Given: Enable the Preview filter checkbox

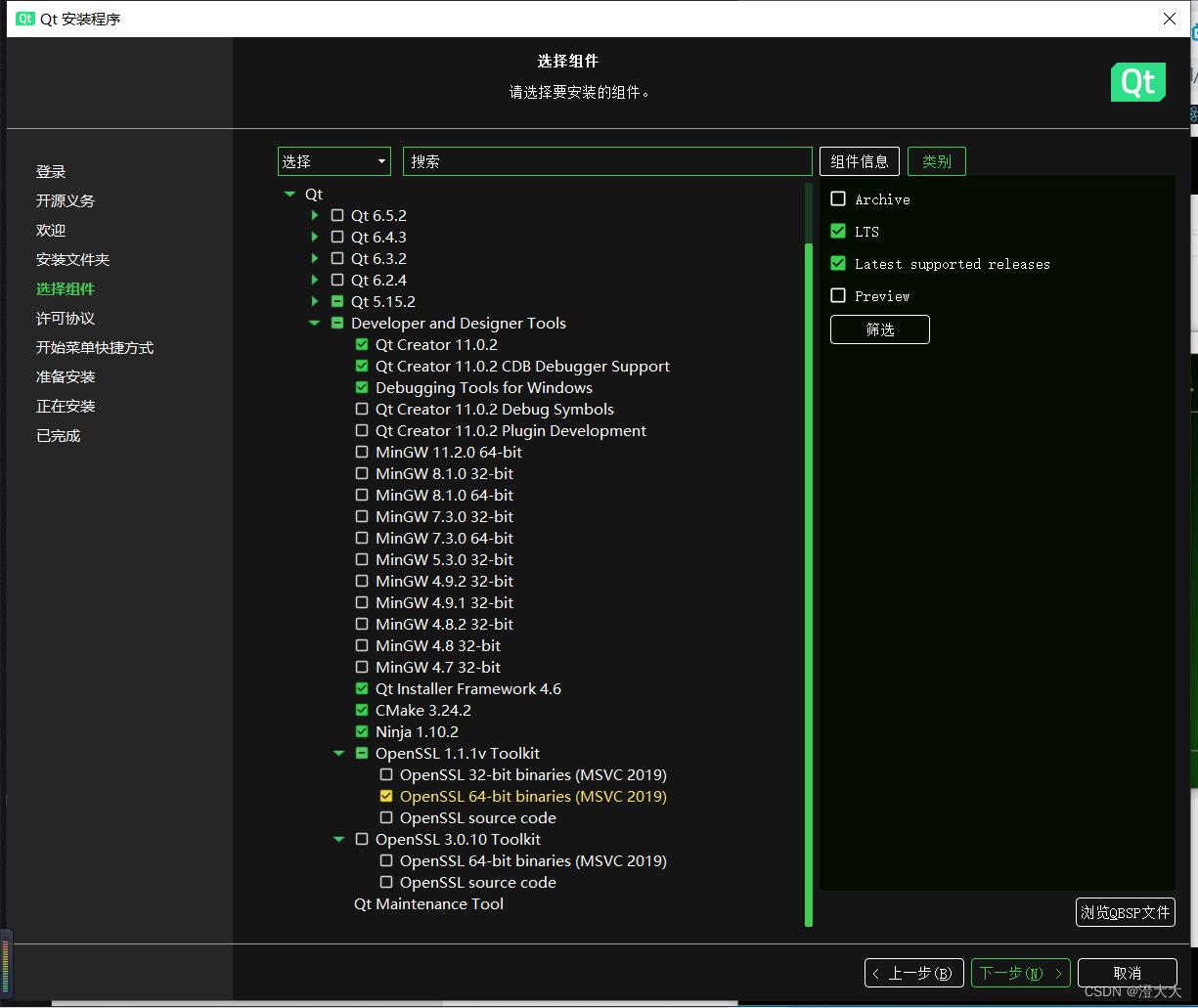Looking at the screenshot, I should (838, 295).
